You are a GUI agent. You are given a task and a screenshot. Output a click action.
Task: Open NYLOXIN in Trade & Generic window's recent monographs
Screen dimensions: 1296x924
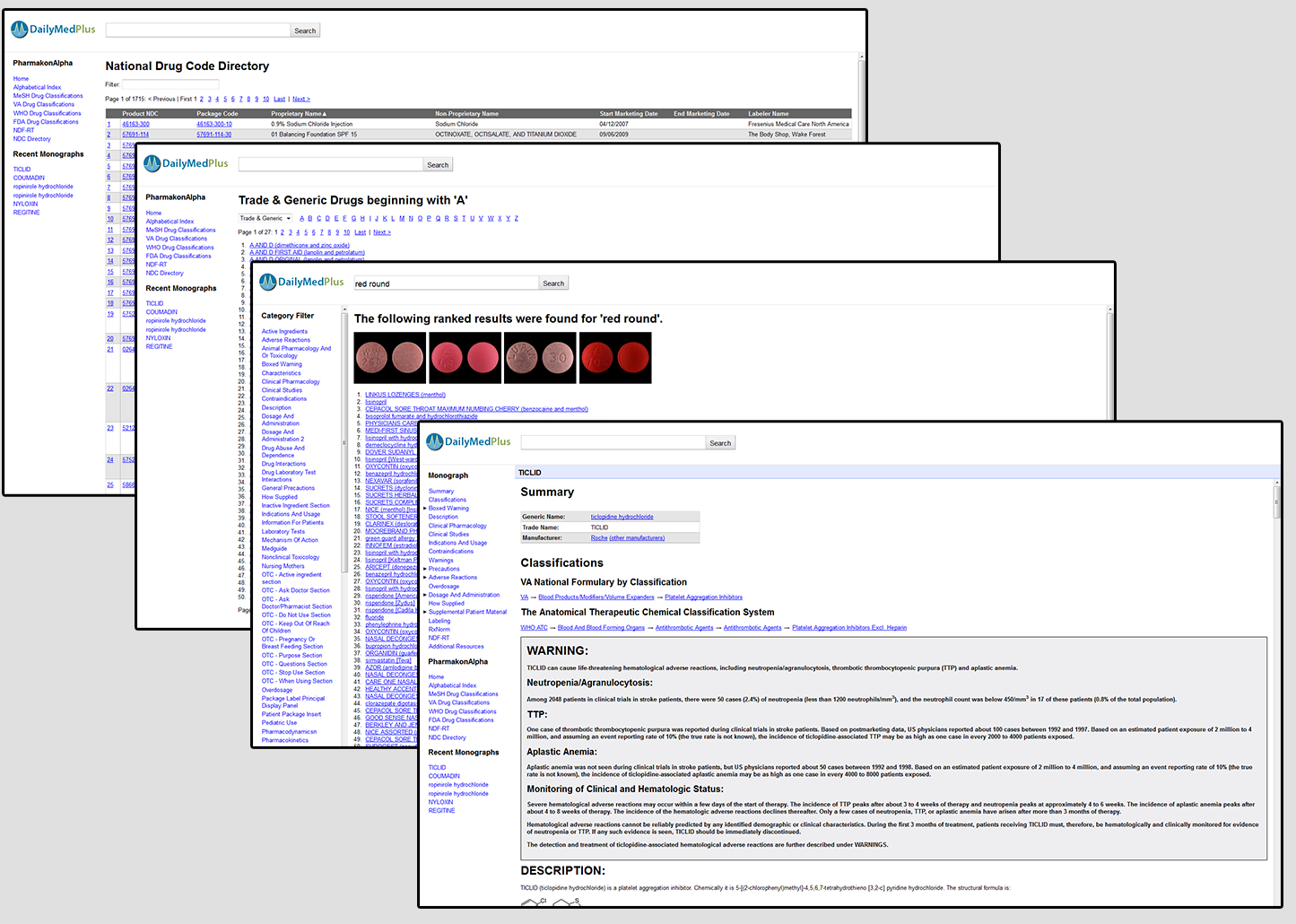(x=159, y=338)
